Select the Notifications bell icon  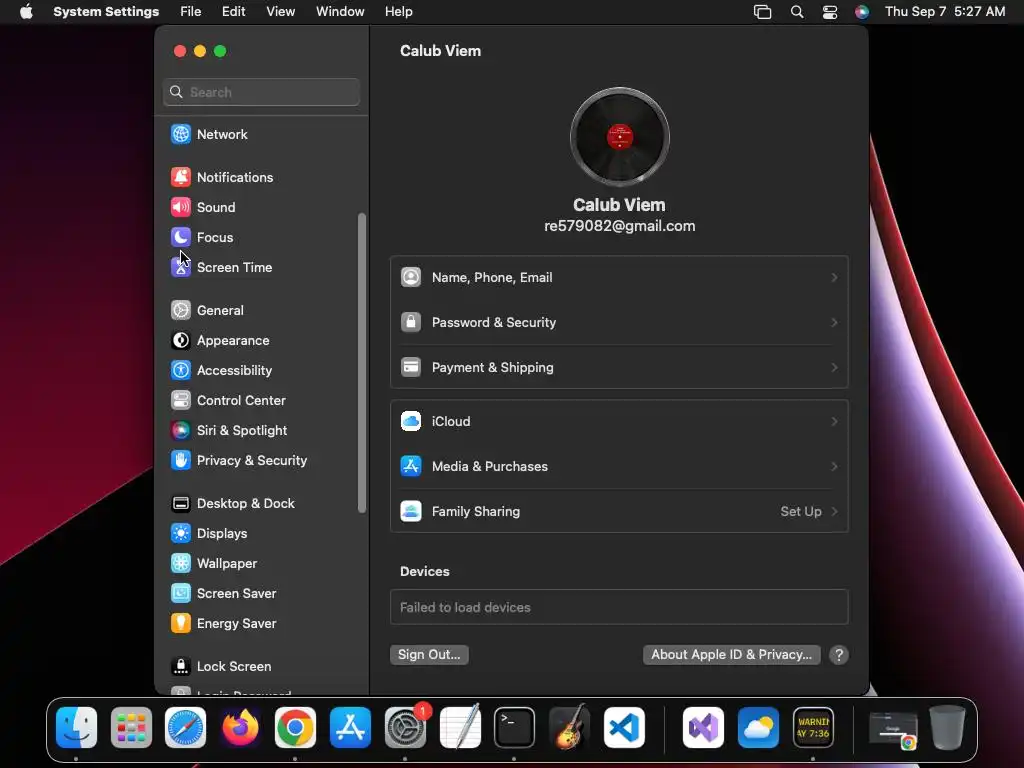[181, 177]
